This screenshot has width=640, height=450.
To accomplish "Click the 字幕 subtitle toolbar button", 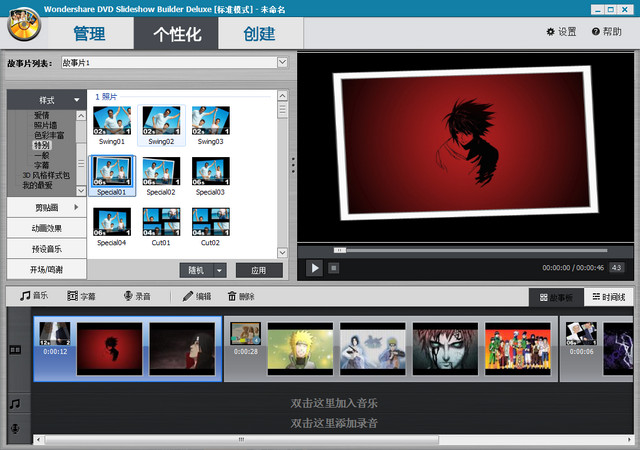I will 81,297.
